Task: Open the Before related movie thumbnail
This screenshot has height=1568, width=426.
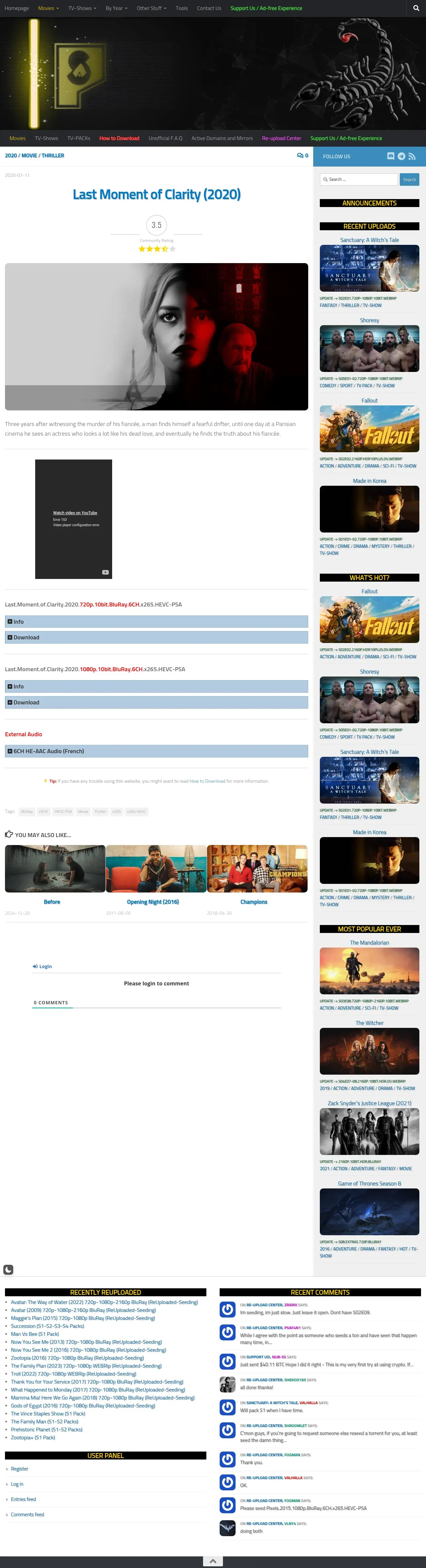Action: 55,868
